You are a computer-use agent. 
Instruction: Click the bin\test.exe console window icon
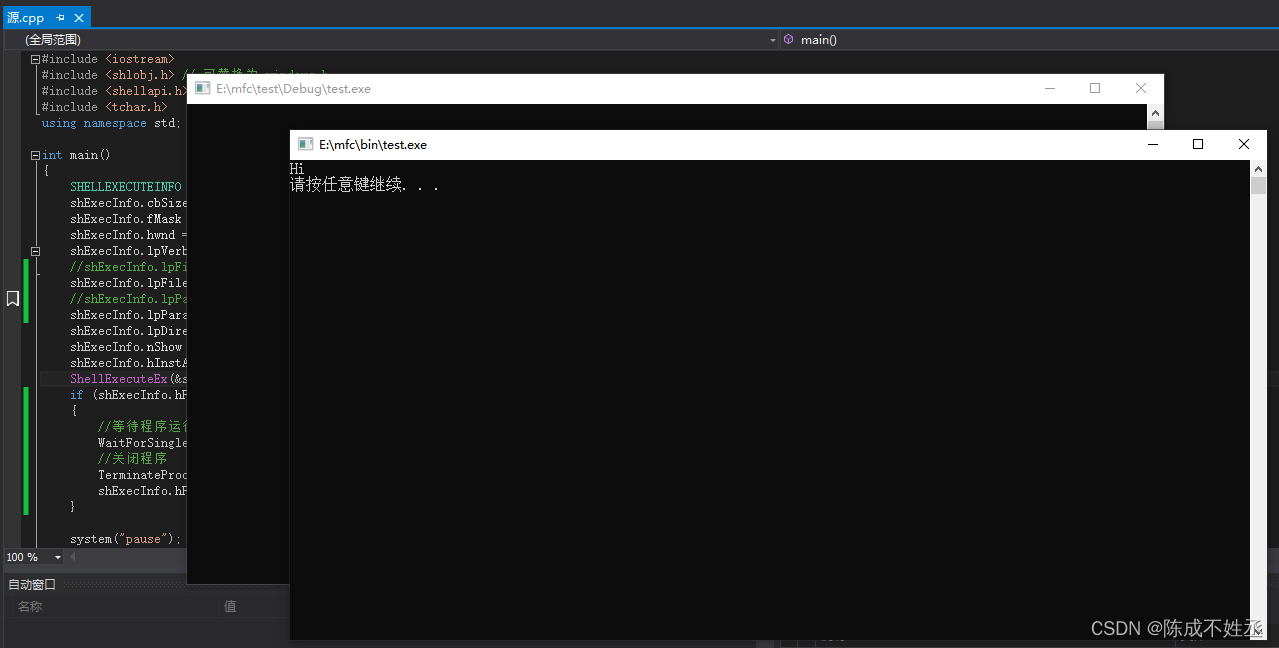[306, 144]
